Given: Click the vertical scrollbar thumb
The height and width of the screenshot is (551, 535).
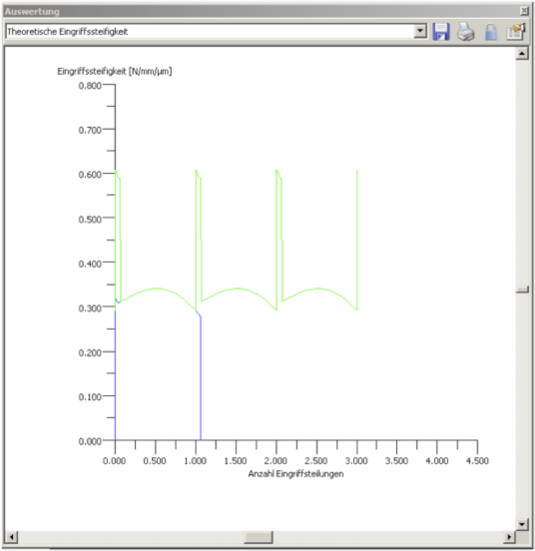Looking at the screenshot, I should click(522, 289).
